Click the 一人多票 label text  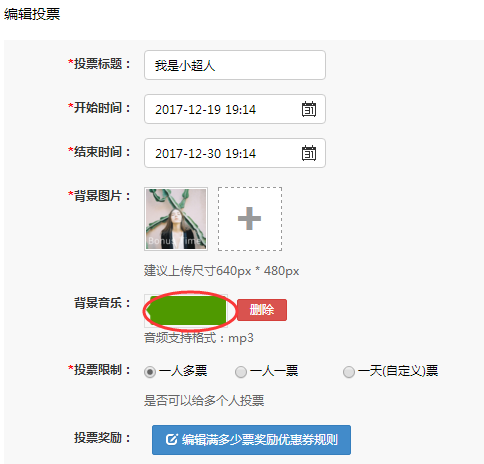click(183, 371)
